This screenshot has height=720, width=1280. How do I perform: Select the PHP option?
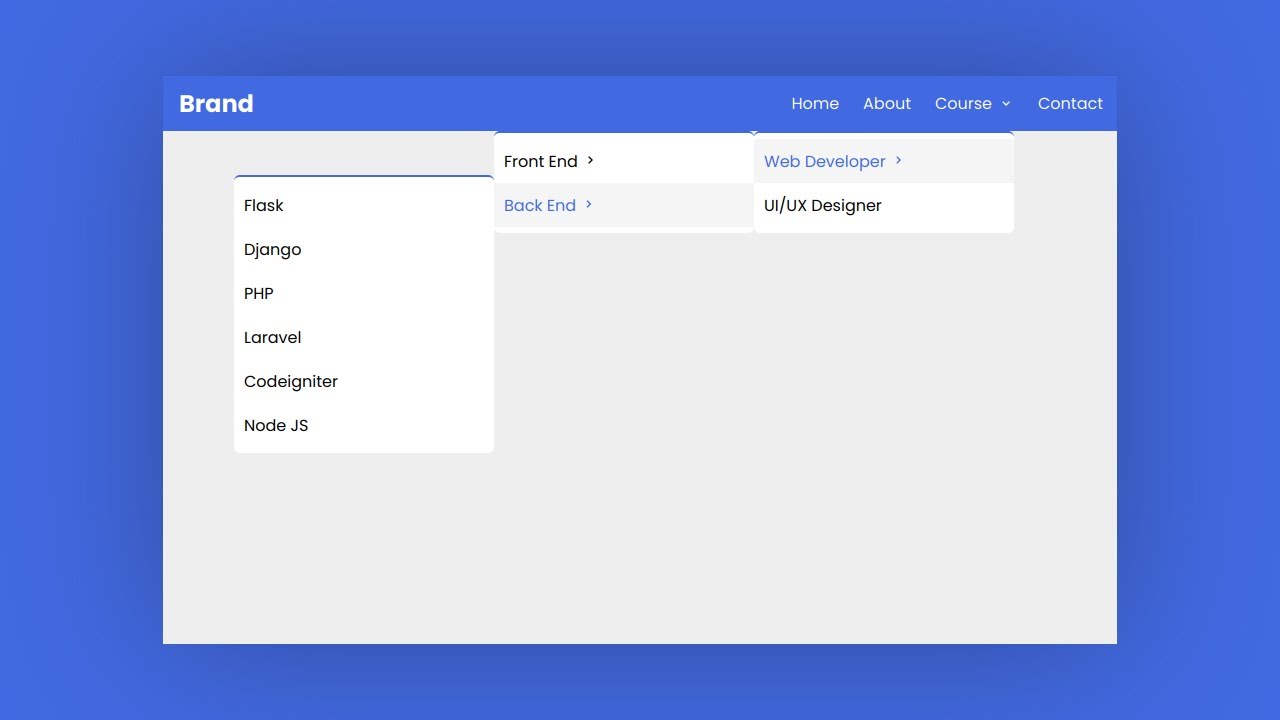(x=364, y=293)
